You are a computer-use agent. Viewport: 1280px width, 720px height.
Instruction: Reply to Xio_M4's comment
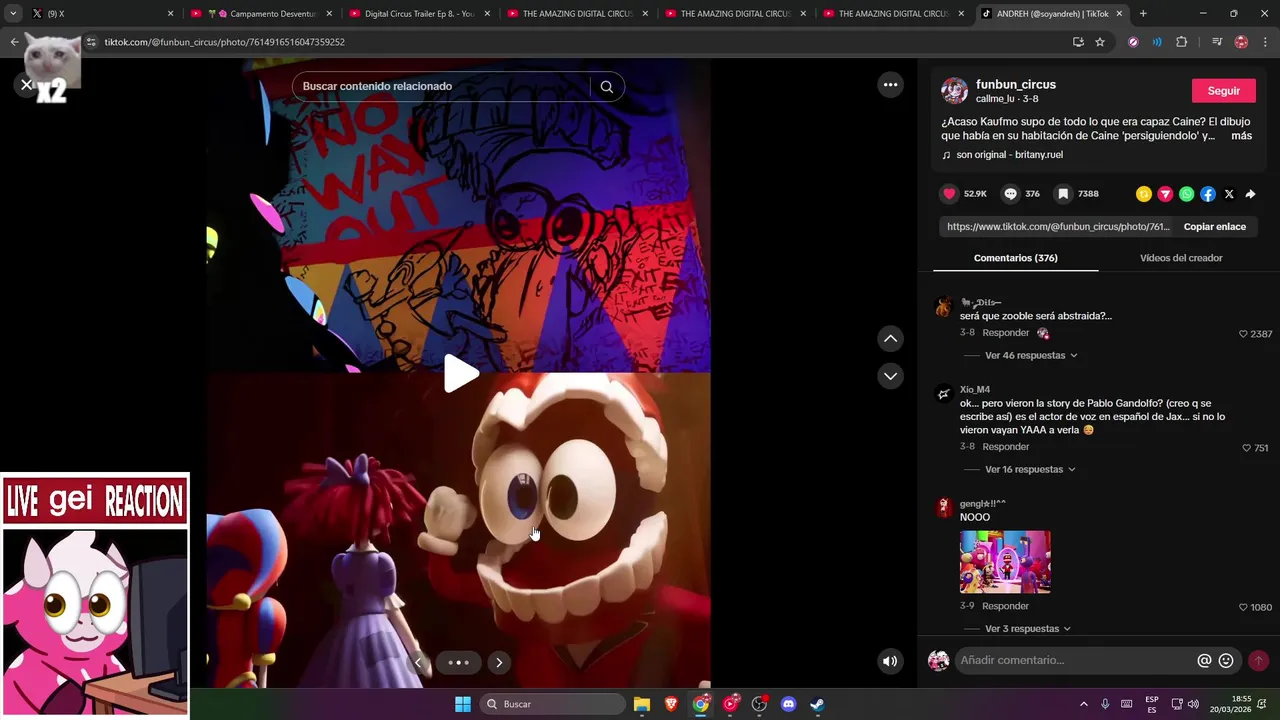click(x=1005, y=447)
